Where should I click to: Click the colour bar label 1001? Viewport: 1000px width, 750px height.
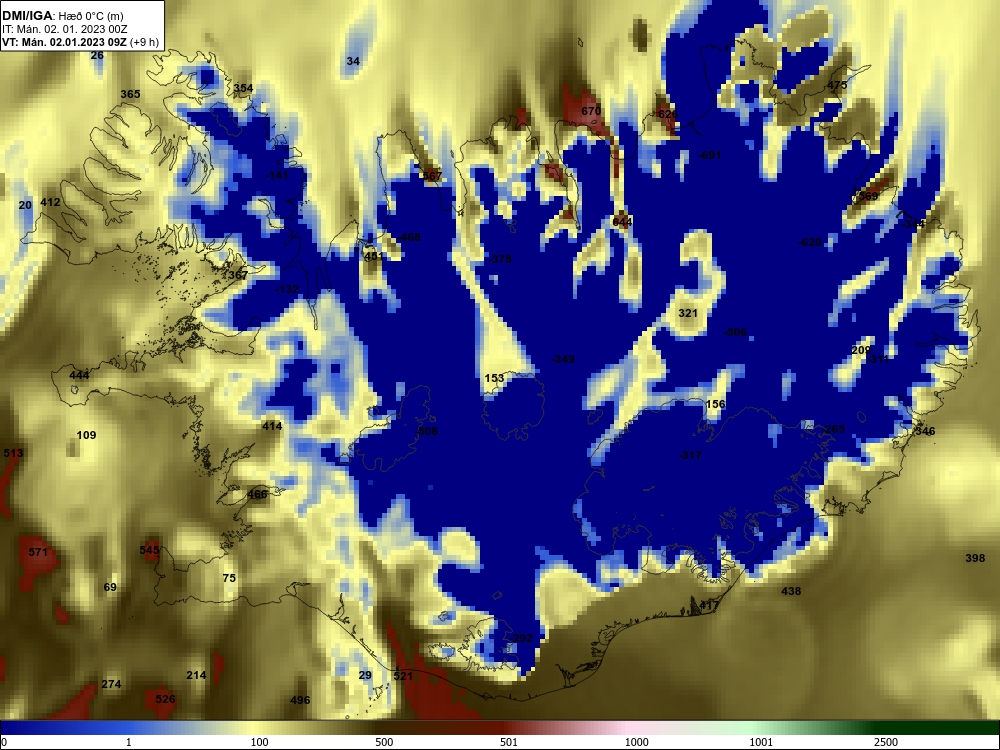(x=761, y=742)
